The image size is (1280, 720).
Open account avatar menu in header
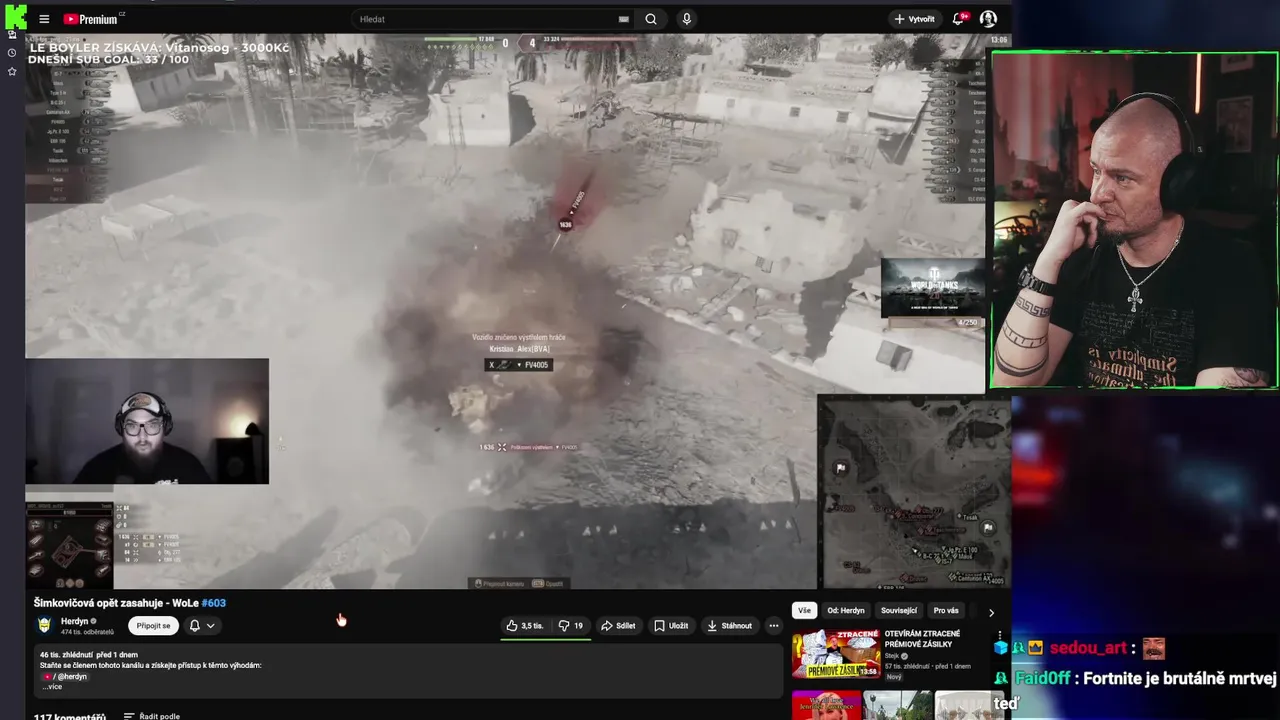click(x=988, y=19)
